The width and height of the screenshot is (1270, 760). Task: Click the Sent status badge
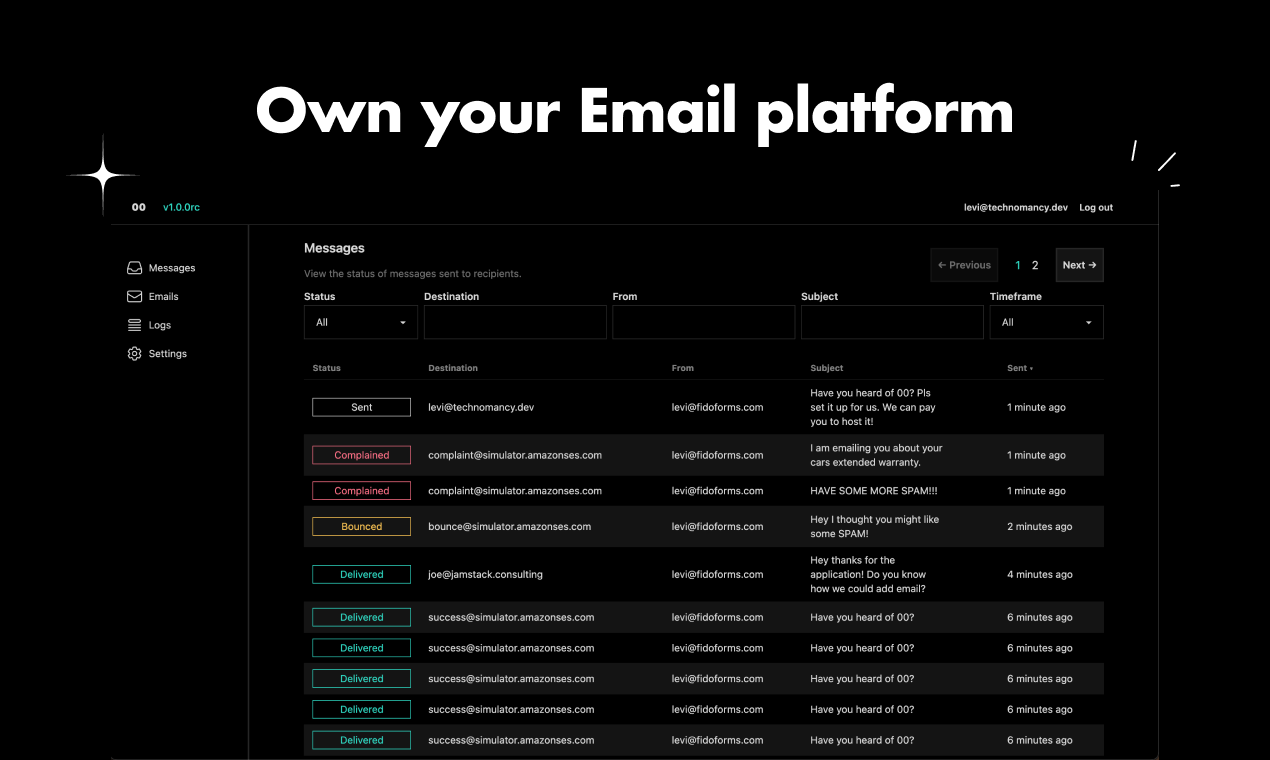[361, 407]
